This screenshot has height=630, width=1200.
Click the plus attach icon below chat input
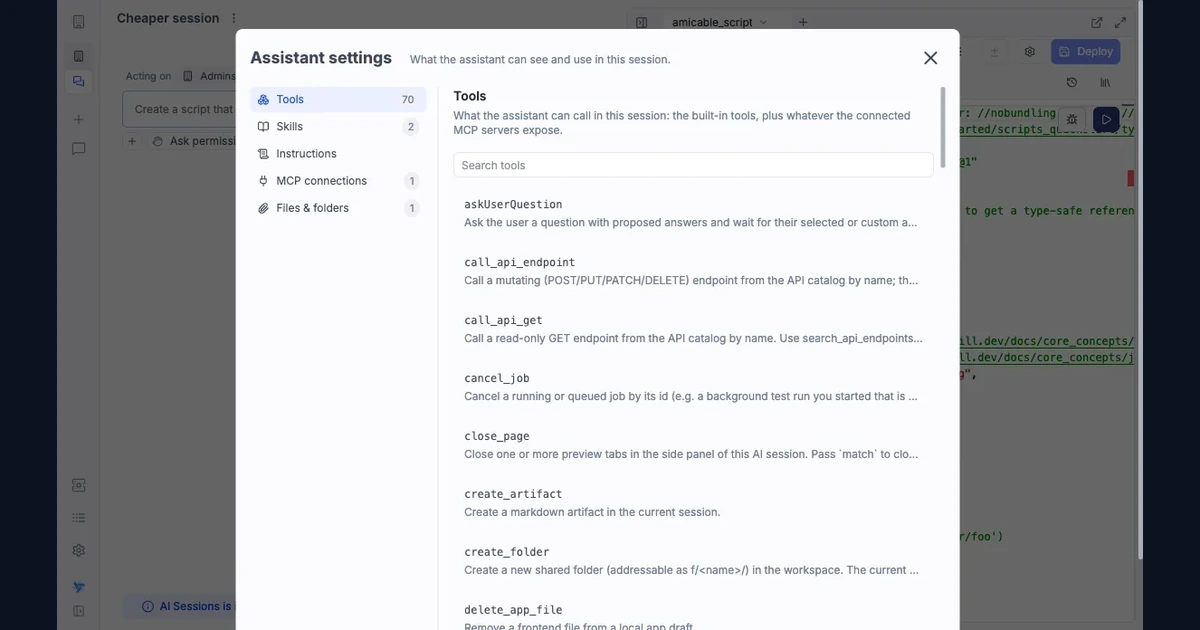point(132,141)
